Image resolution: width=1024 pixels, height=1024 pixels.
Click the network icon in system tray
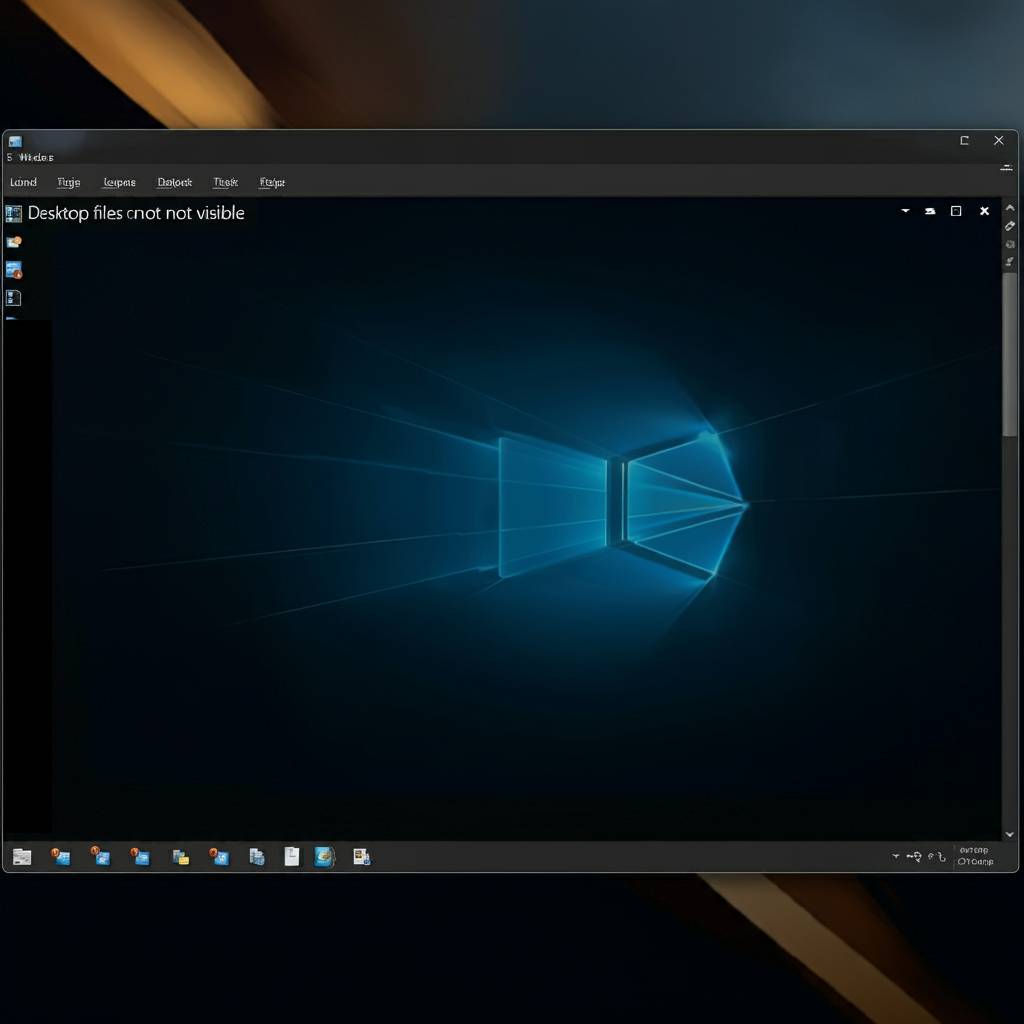914,856
